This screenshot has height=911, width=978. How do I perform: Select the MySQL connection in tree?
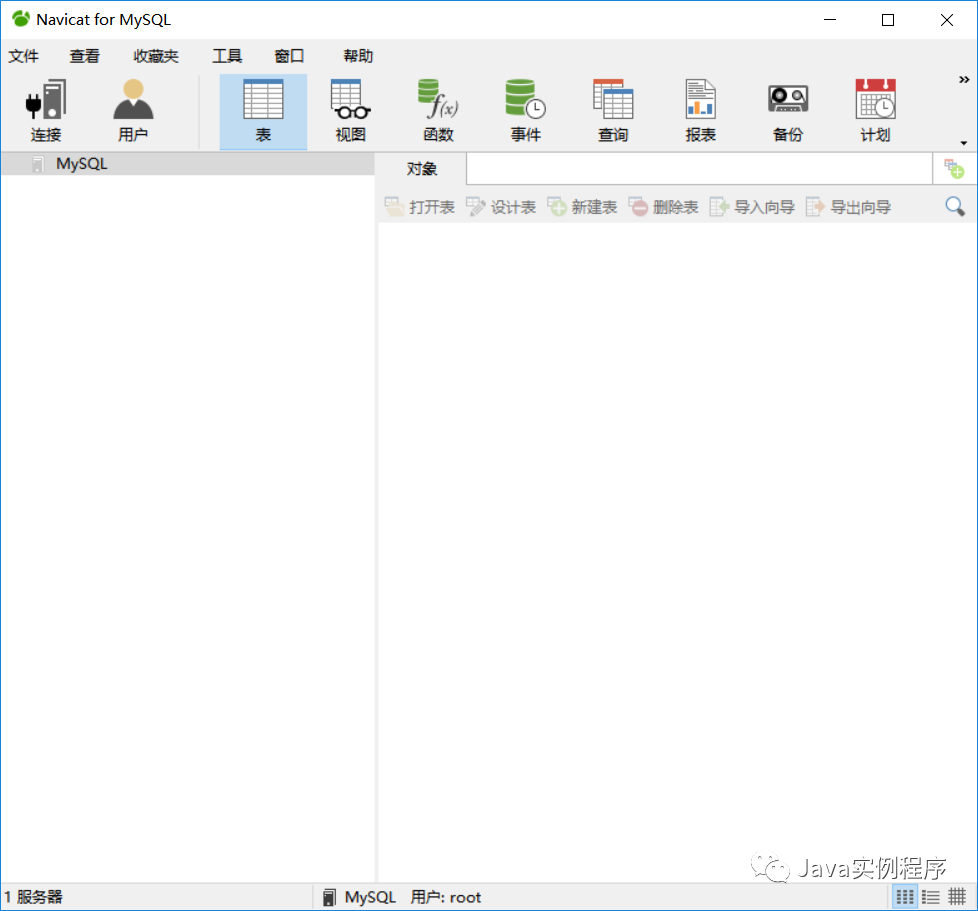(188, 164)
